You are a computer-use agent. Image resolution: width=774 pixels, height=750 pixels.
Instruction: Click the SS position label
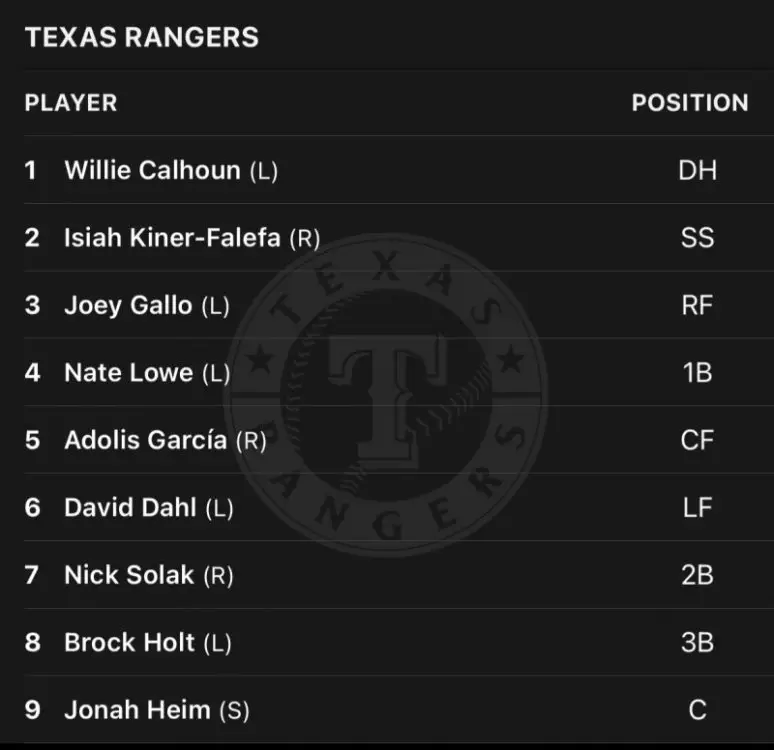[x=697, y=238]
